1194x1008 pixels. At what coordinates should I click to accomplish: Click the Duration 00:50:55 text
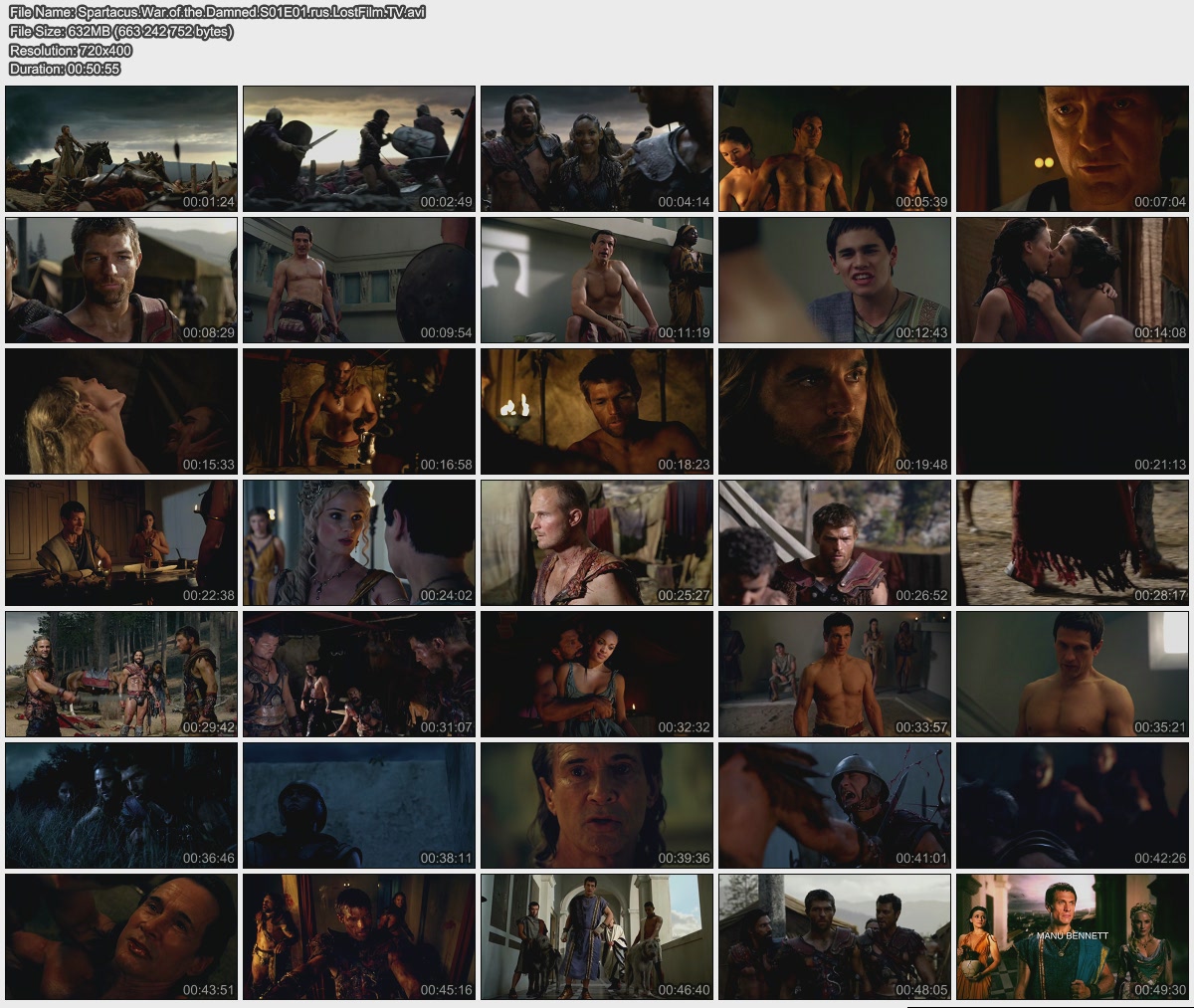(x=65, y=70)
